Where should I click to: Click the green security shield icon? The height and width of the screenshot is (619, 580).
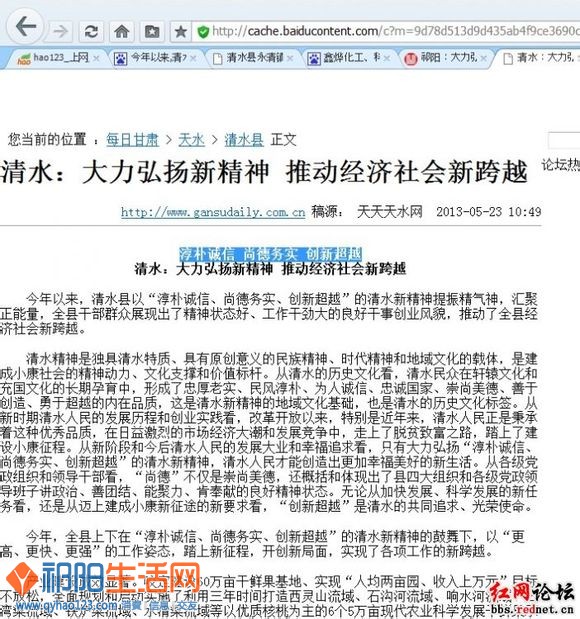tap(203, 32)
